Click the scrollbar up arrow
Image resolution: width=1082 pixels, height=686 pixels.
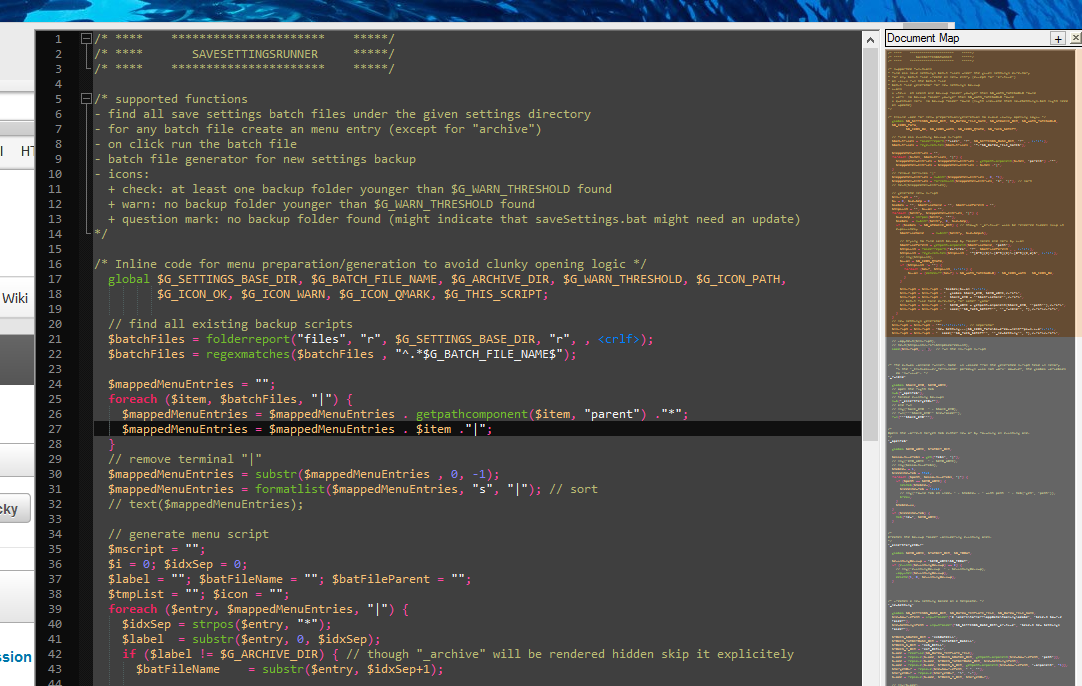click(x=870, y=38)
